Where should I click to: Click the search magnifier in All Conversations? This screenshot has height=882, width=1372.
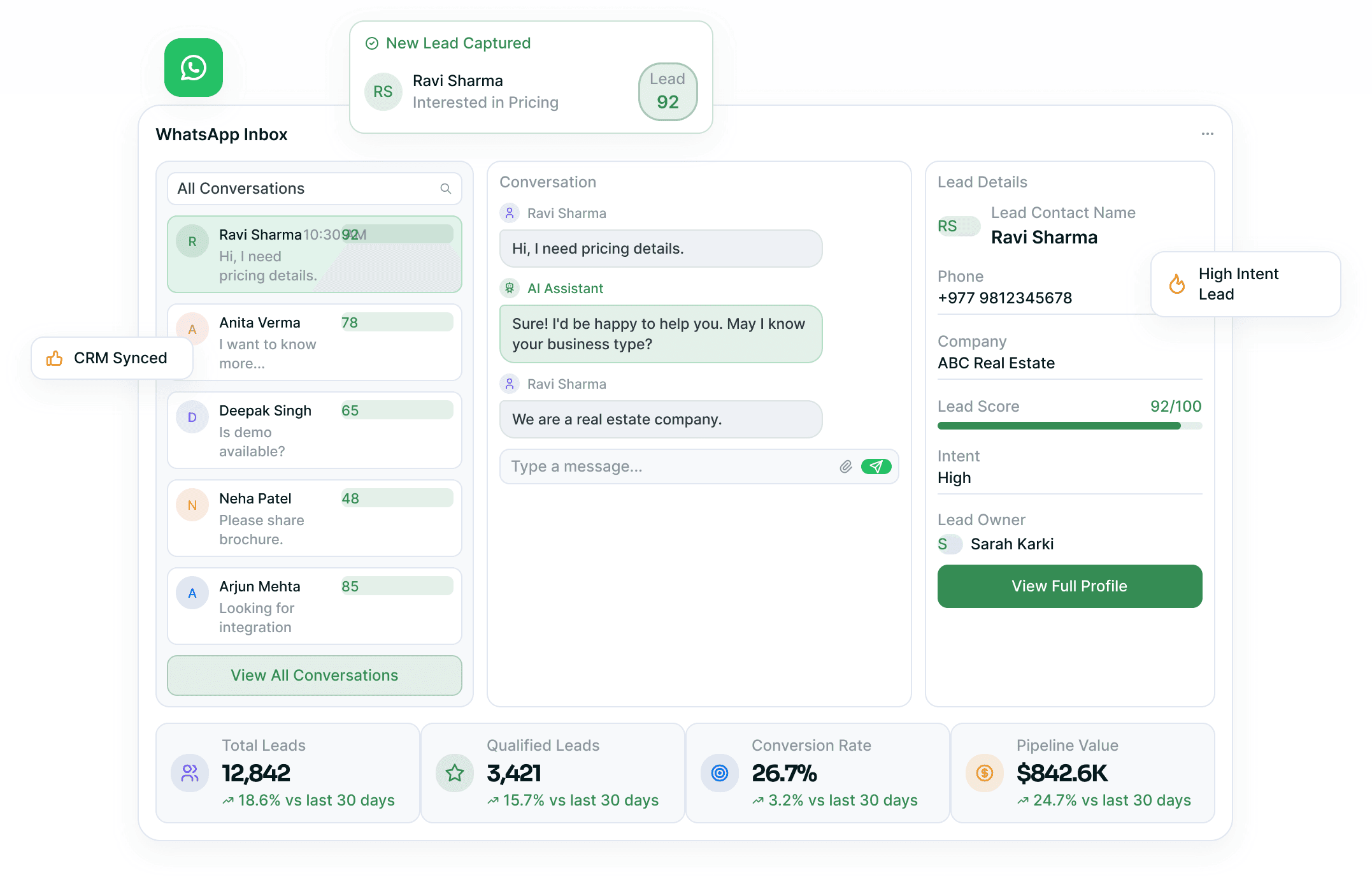pos(446,189)
